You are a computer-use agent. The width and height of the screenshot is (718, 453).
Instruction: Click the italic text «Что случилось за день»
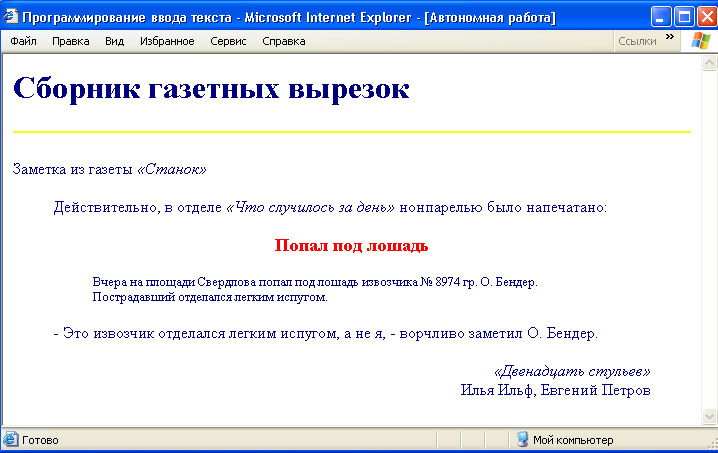(310, 207)
